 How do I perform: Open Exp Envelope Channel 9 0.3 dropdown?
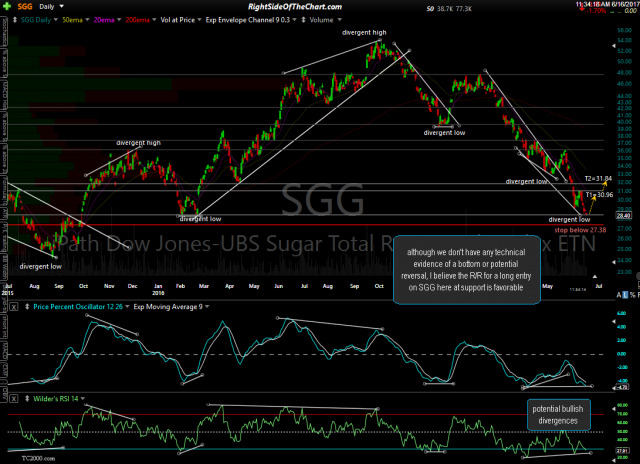tap(294, 20)
